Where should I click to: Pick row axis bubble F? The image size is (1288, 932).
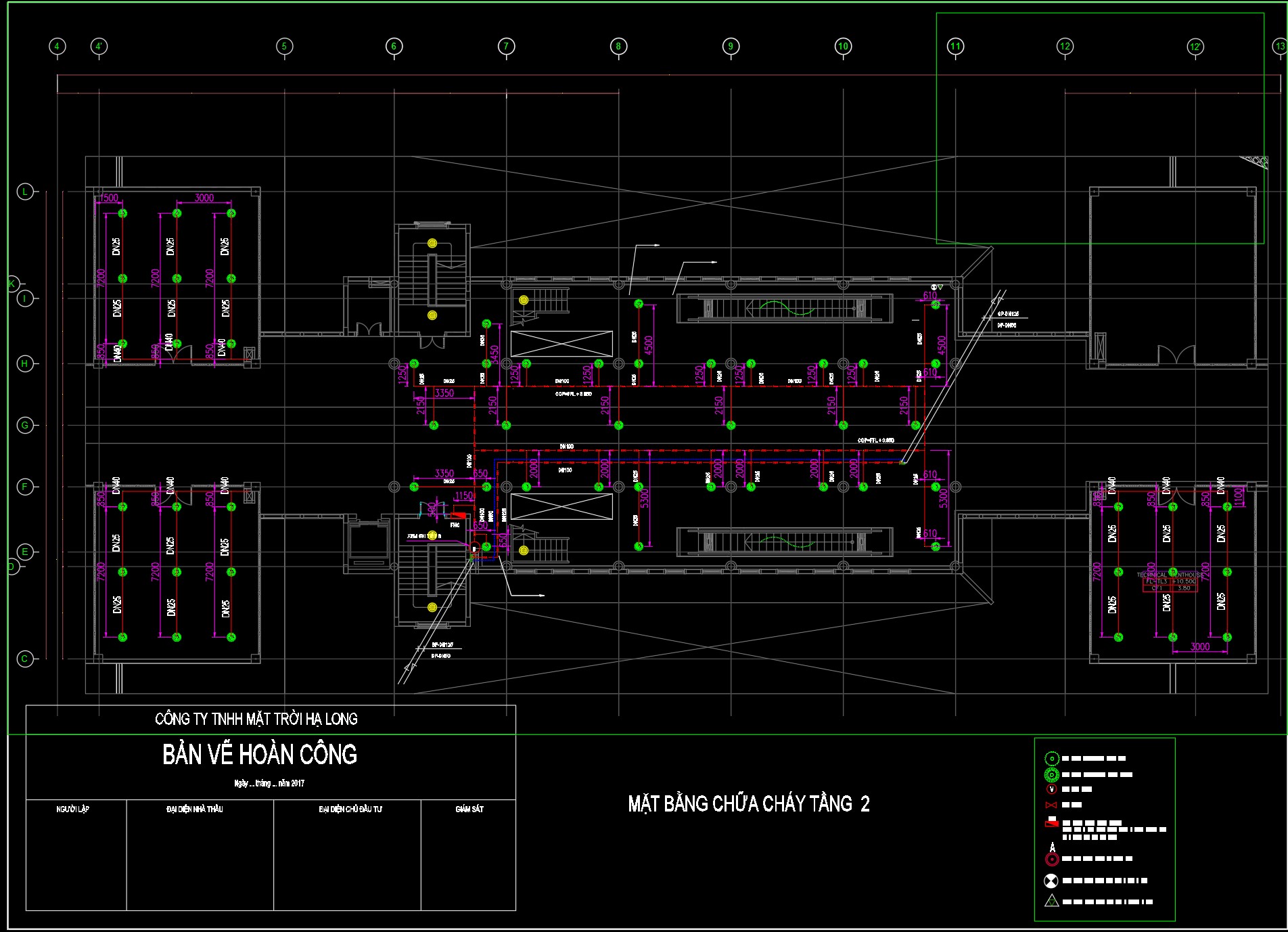[x=25, y=487]
